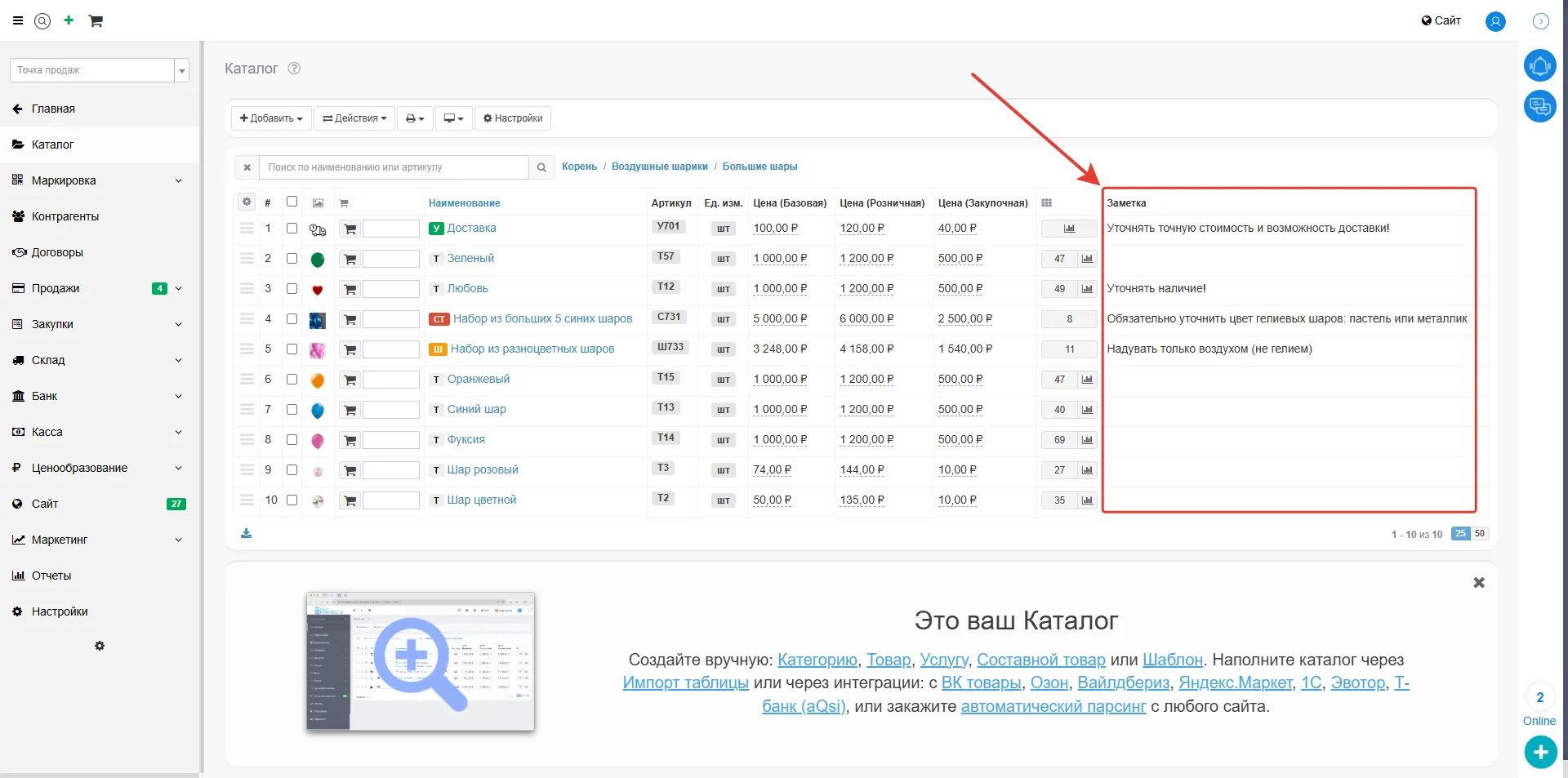Click the download icon below the table
Image resolution: width=1568 pixels, height=778 pixels.
[246, 534]
